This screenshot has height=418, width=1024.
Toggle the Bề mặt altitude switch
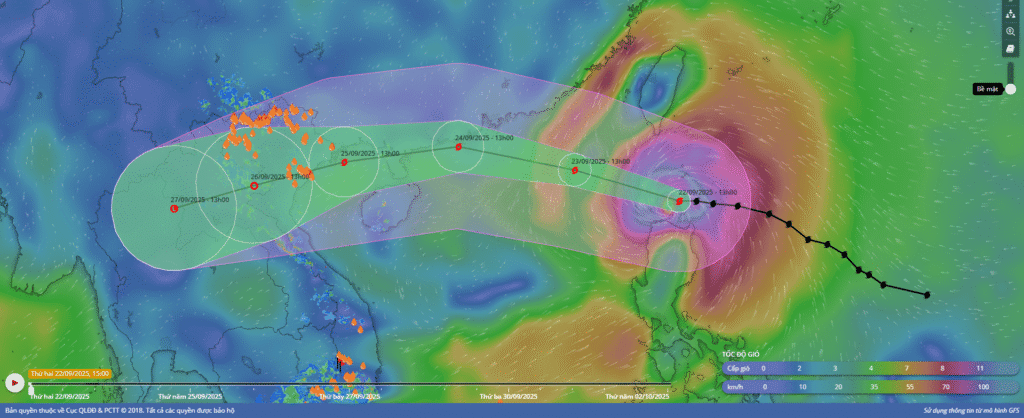(1010, 88)
